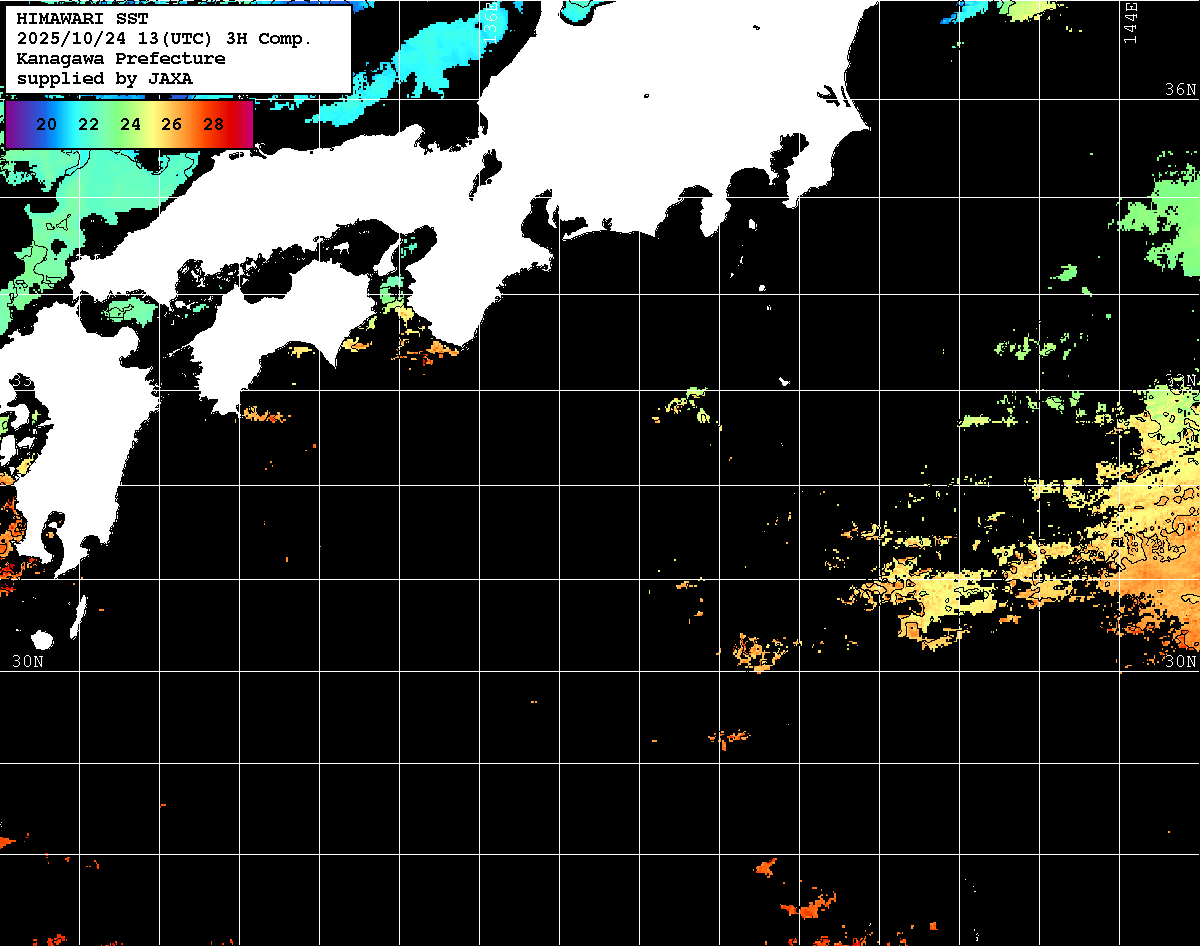Click the round Yakushima island south of Kyushu
Image resolution: width=1200 pixels, height=946 pixels.
pyautogui.click(x=41, y=640)
